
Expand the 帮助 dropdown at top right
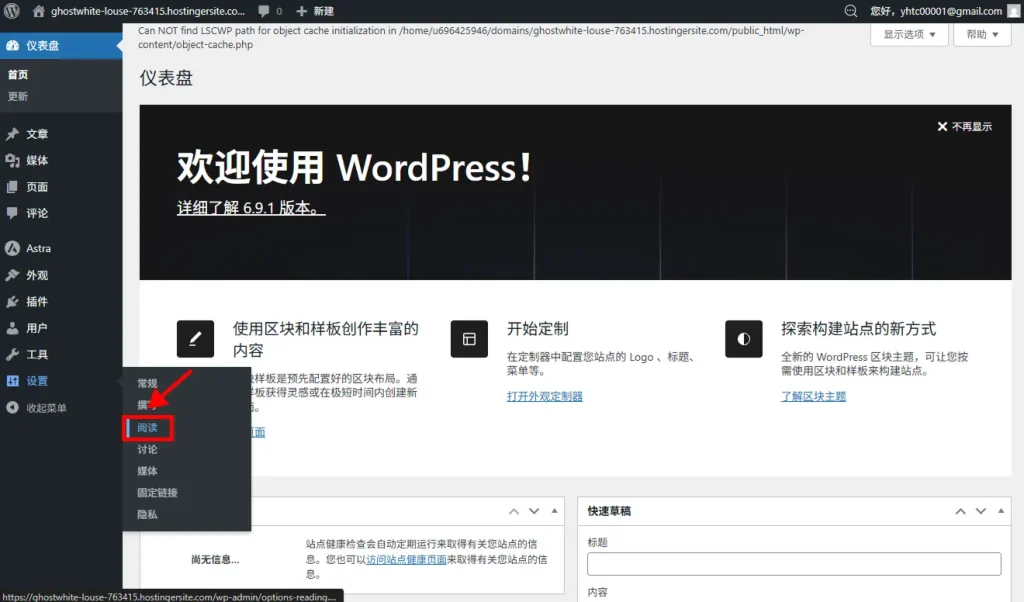coord(981,33)
